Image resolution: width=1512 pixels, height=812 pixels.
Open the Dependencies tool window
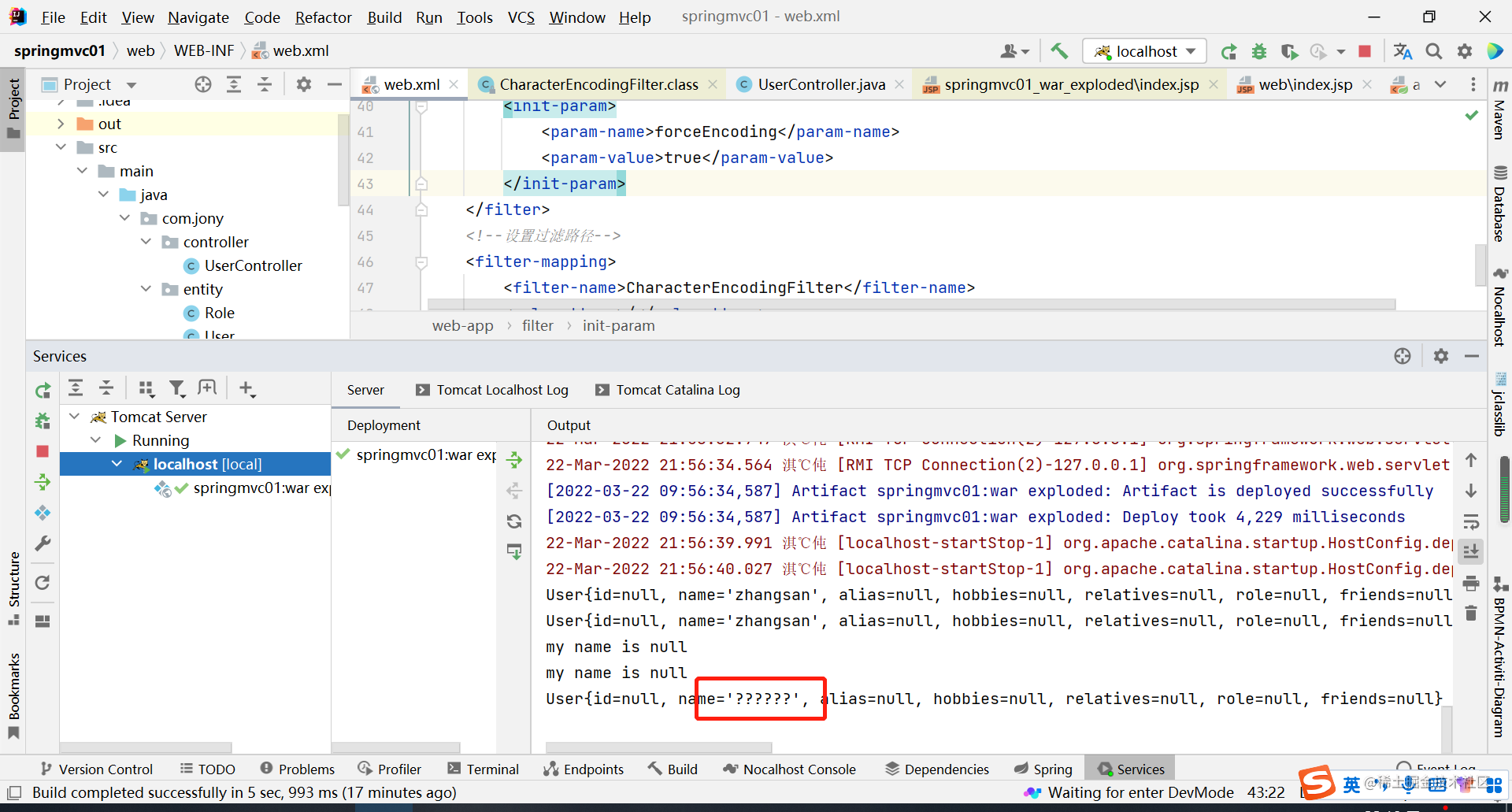point(937,769)
